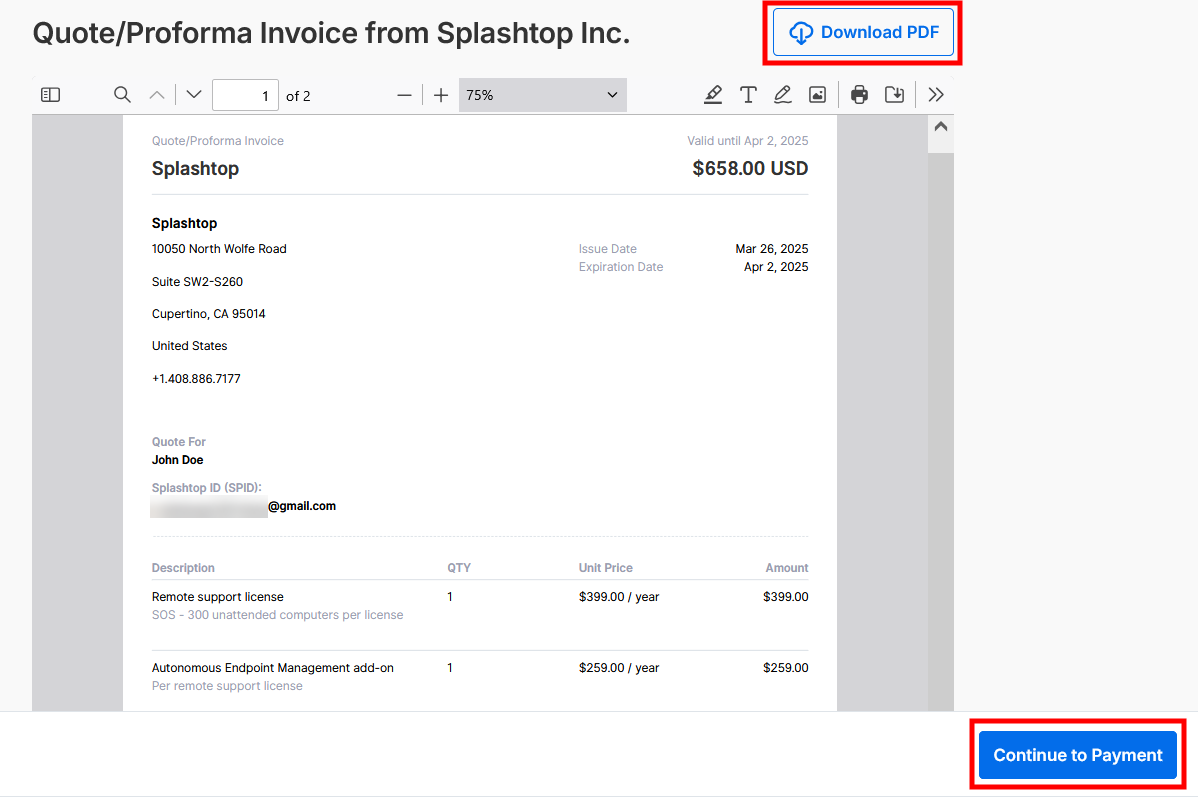The height and width of the screenshot is (797, 1198).
Task: Click the page number input field
Action: point(245,96)
